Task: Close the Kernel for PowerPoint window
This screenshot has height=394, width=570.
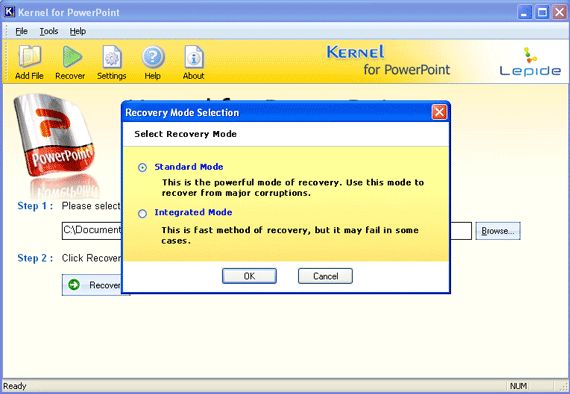Action: click(559, 12)
